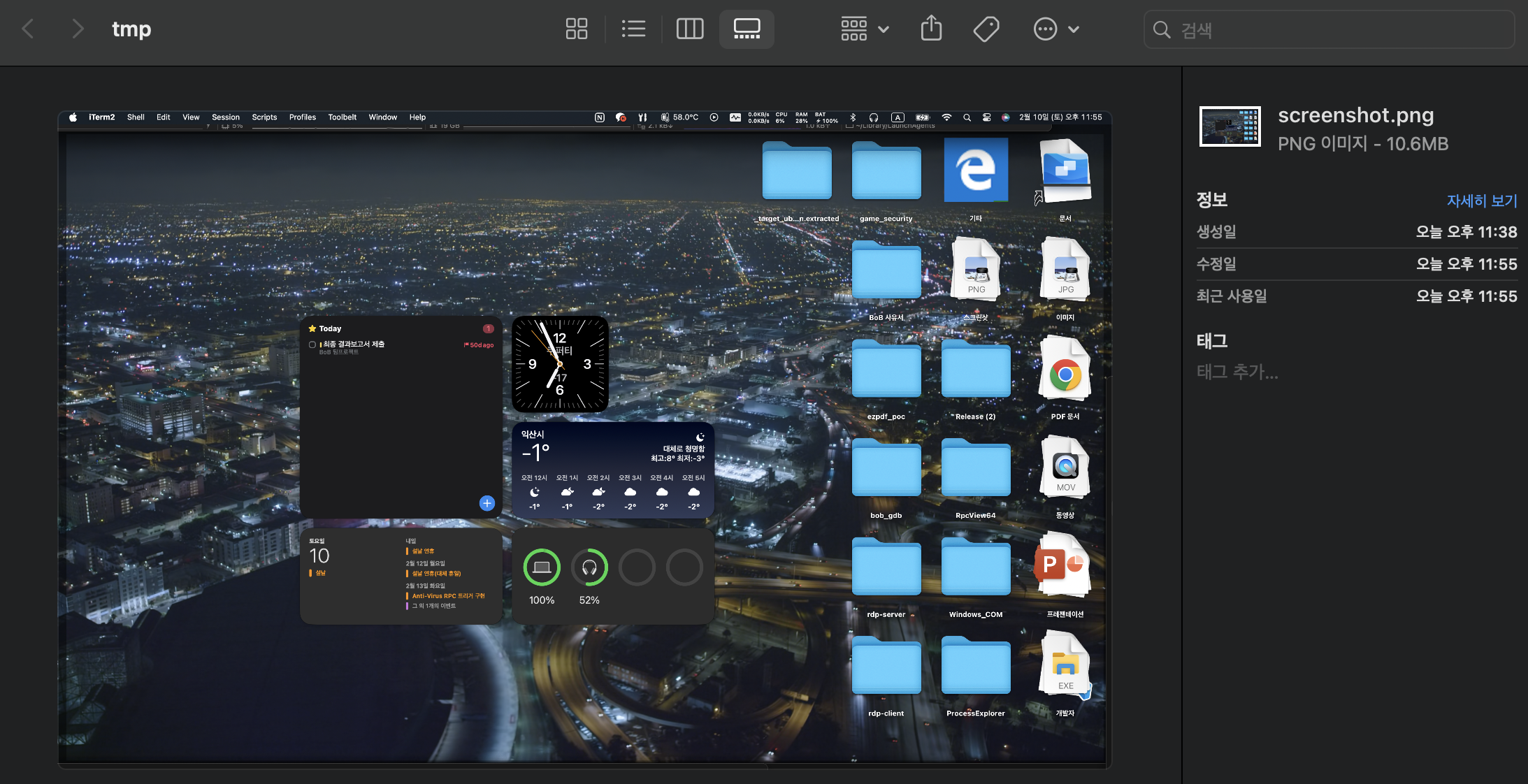Click the chevron beside the ellipsis icon

tap(1074, 29)
